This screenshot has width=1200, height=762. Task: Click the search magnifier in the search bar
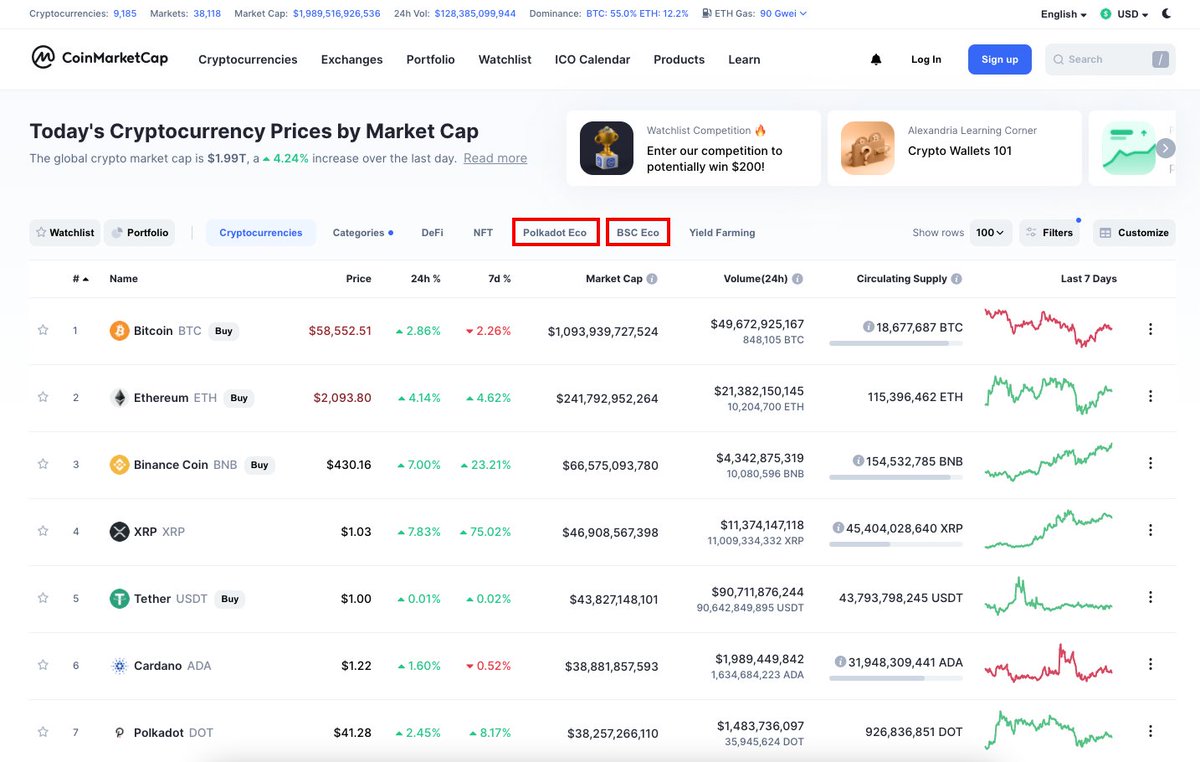click(x=1057, y=59)
